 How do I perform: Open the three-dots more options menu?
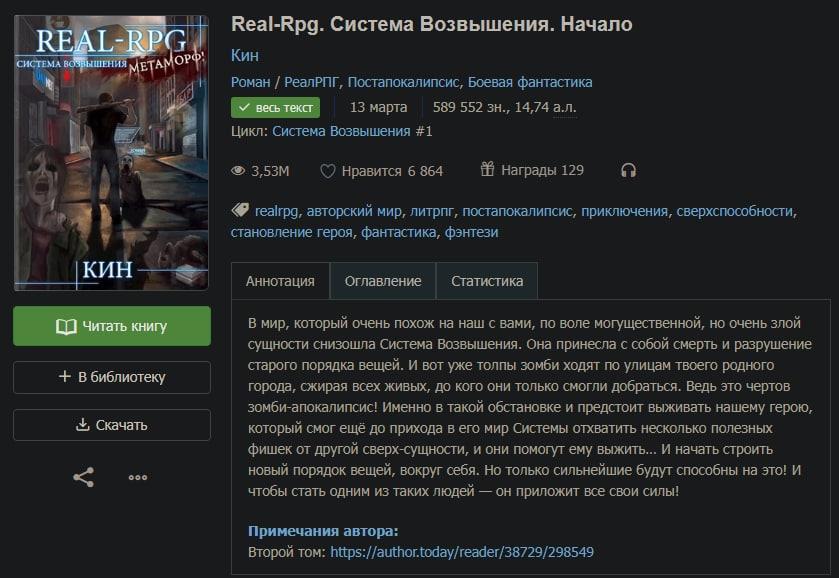(138, 477)
